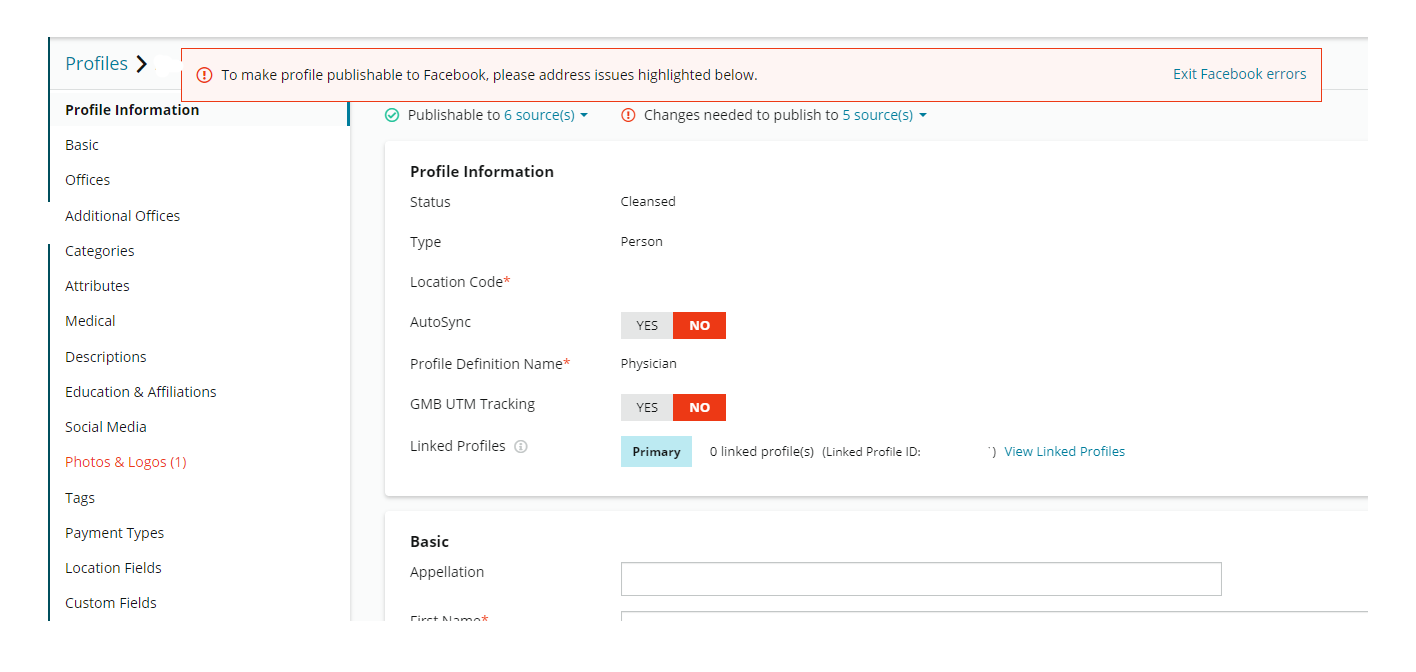1416x672 pixels.
Task: Set GMB UTM Tracking to NO
Action: coord(699,408)
